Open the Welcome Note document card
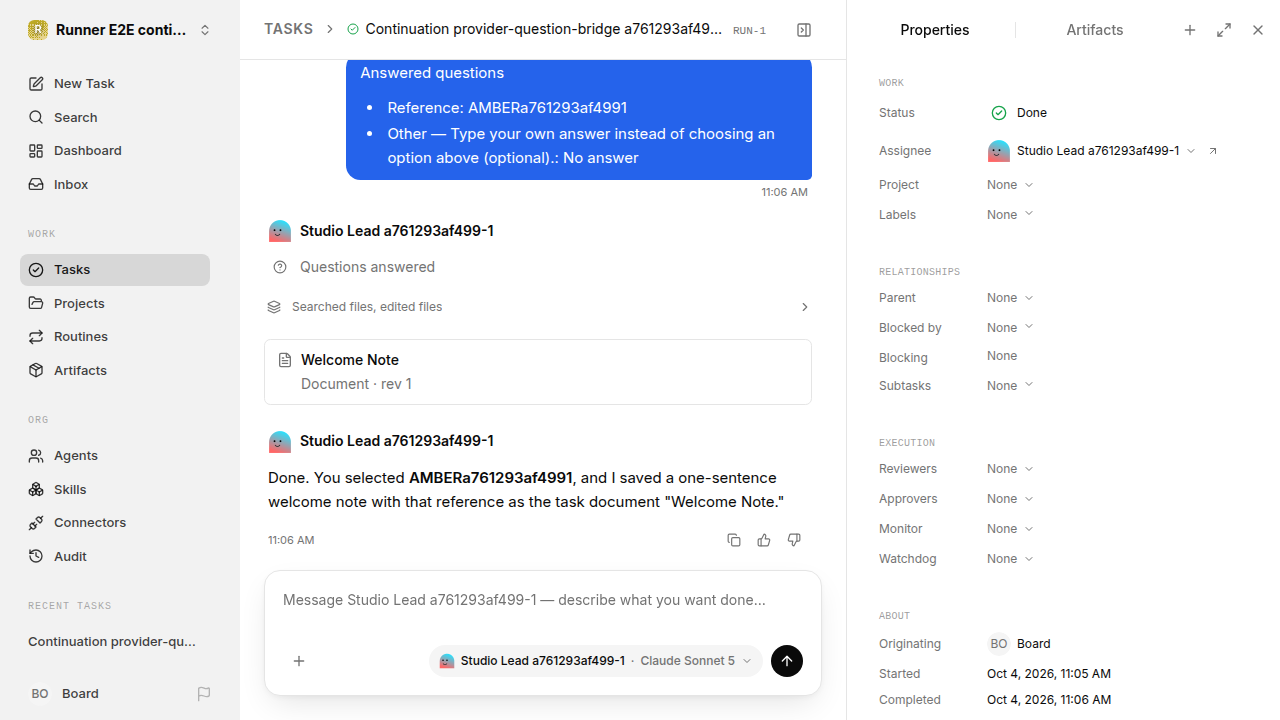This screenshot has height=720, width=1280. pyautogui.click(x=538, y=372)
